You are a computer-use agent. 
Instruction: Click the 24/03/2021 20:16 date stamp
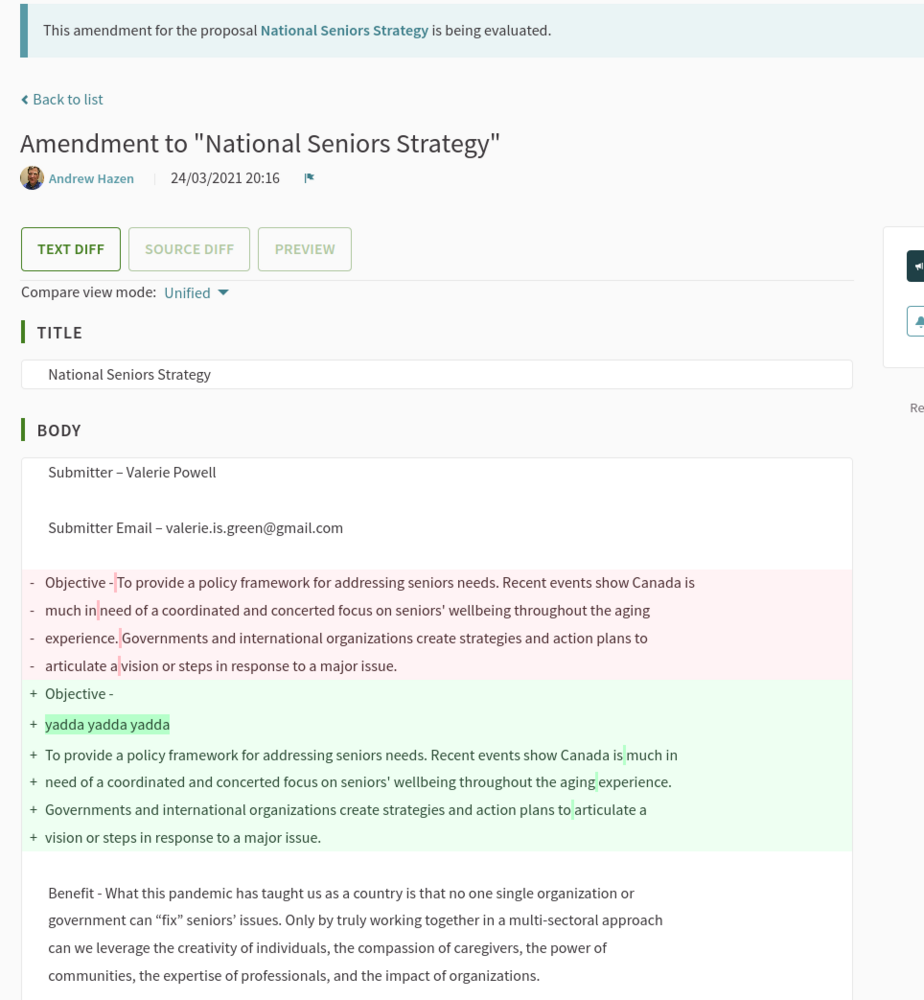point(225,178)
